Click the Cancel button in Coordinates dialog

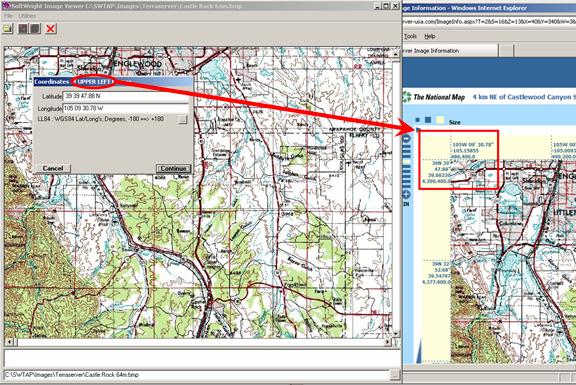(x=53, y=168)
